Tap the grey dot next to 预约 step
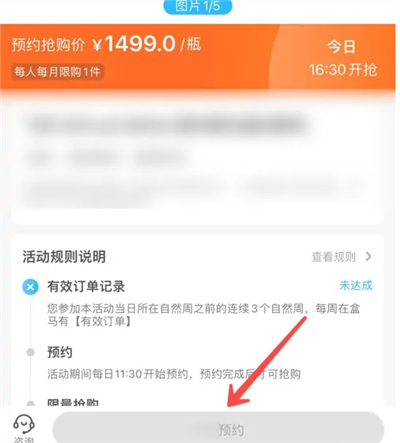Screen dimensions: 400x443 point(30,352)
